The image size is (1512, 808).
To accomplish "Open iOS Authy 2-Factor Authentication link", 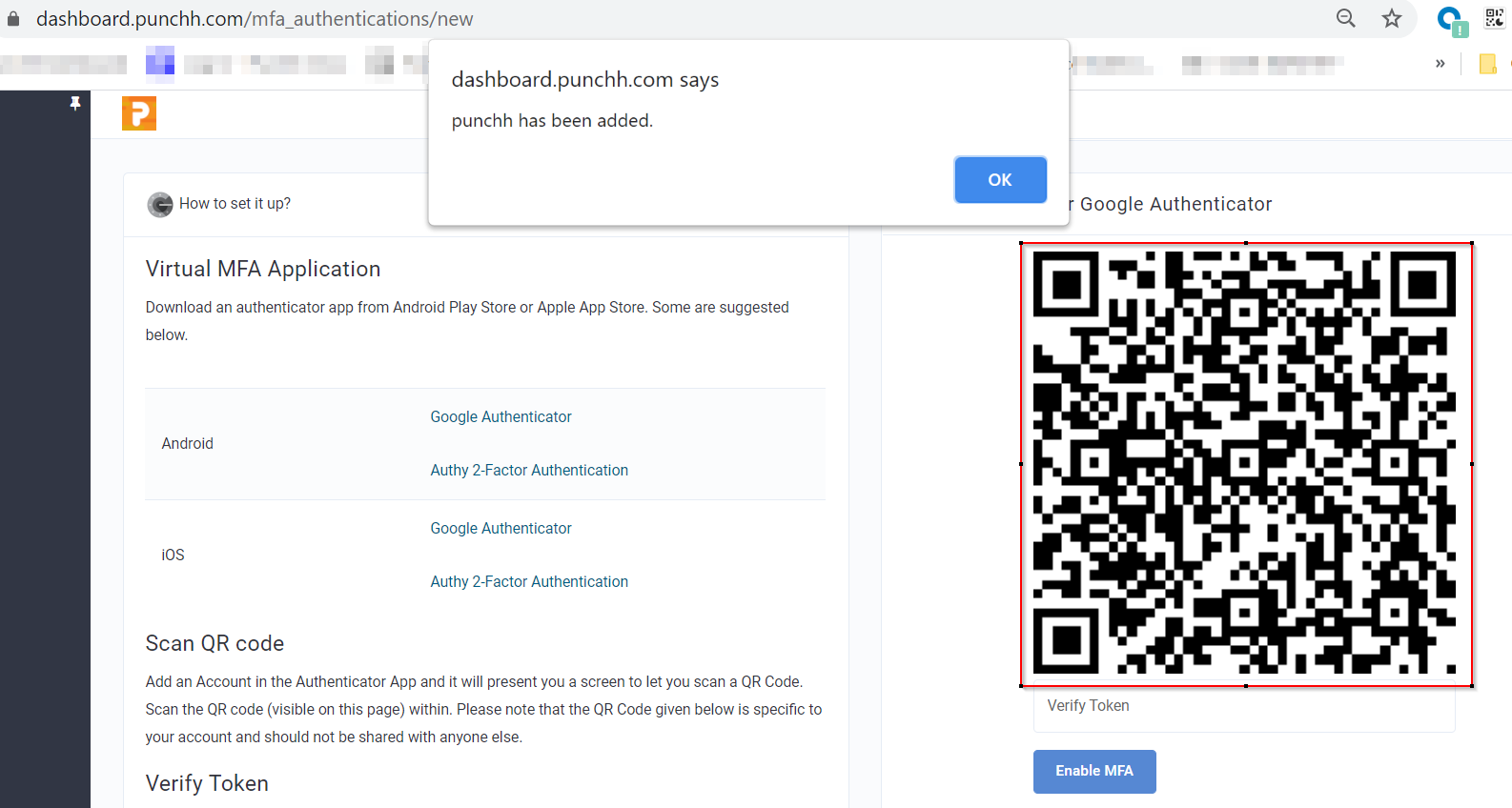I will [x=529, y=582].
